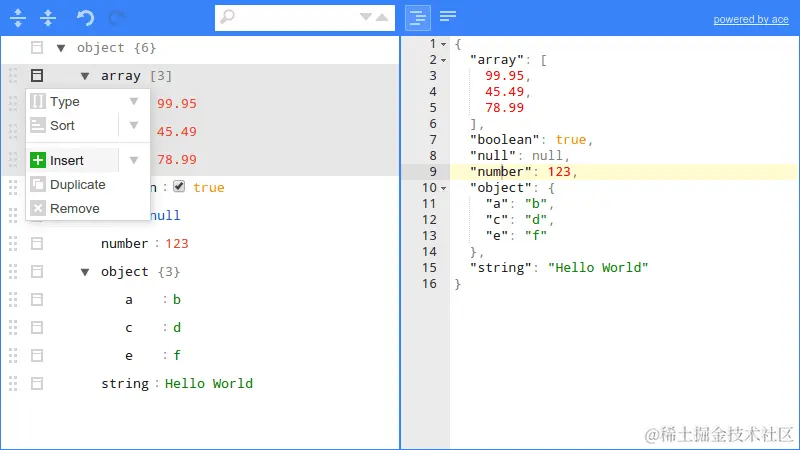The height and width of the screenshot is (450, 800).
Task: Toggle the boolean true checkbox
Action: [x=179, y=186]
